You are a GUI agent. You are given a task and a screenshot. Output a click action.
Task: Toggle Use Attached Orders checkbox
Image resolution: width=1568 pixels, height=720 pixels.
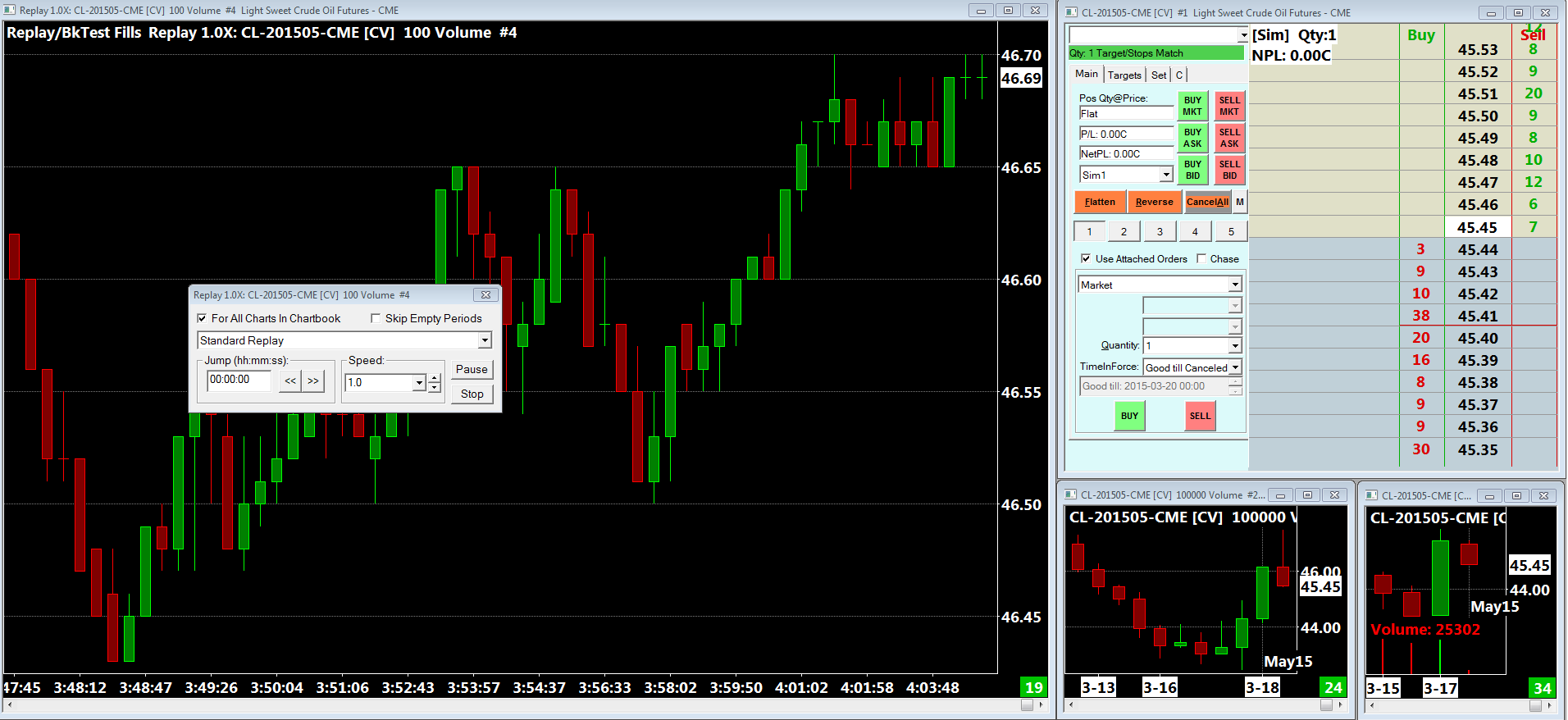(x=1086, y=258)
